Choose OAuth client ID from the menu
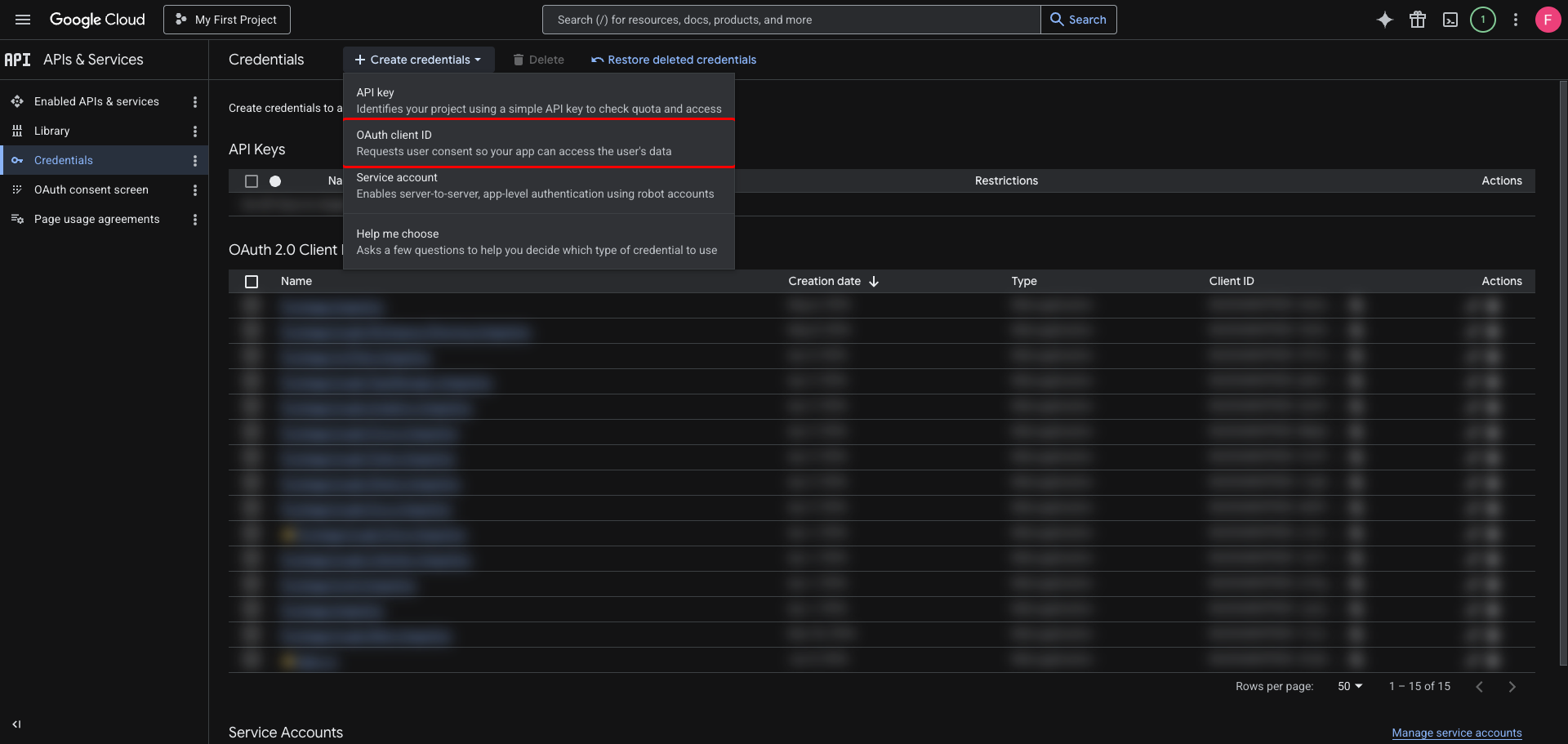 point(539,143)
